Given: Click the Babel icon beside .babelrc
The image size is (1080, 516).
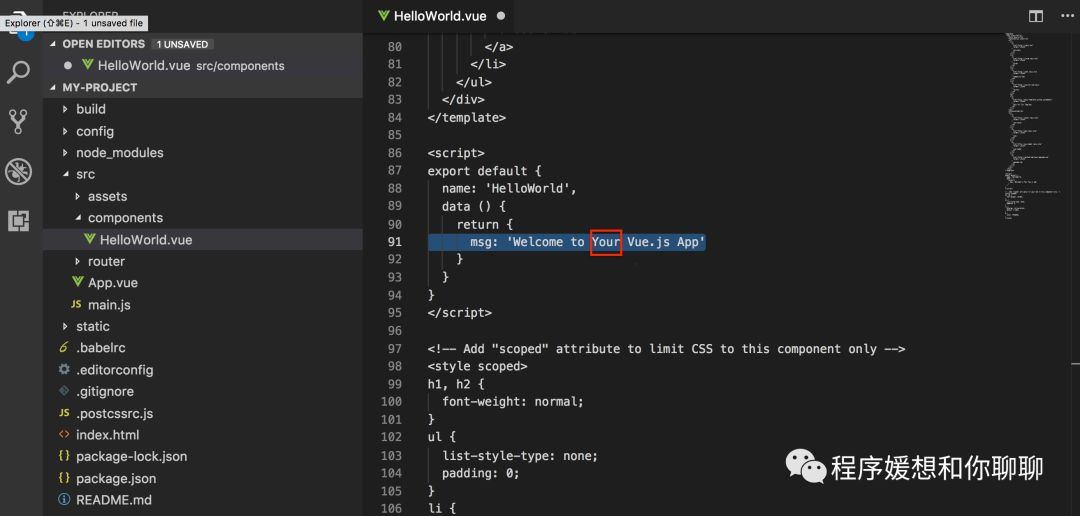Looking at the screenshot, I should click(64, 347).
